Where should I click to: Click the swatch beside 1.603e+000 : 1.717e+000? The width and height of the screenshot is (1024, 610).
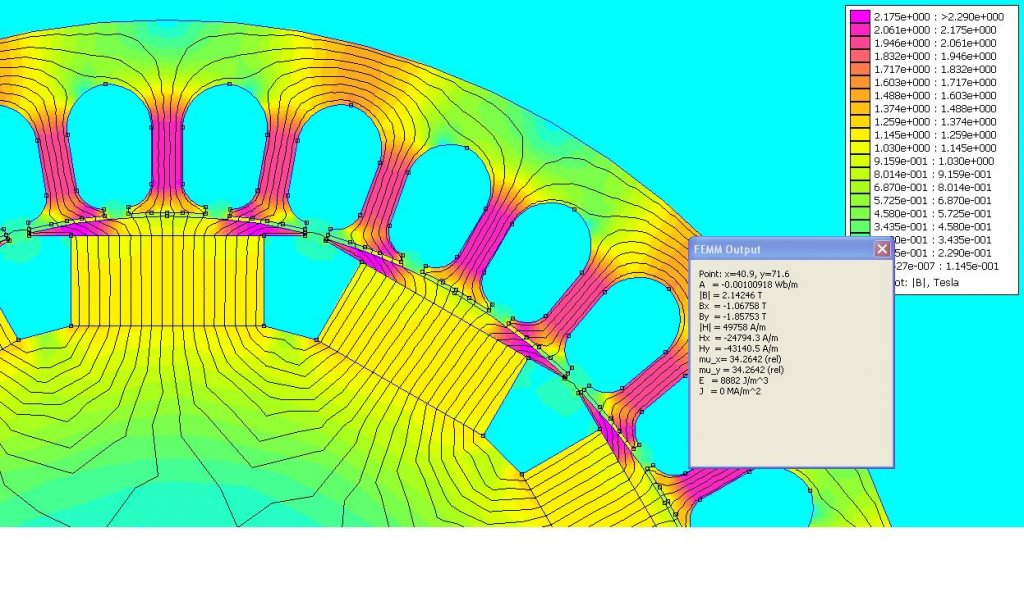point(860,82)
